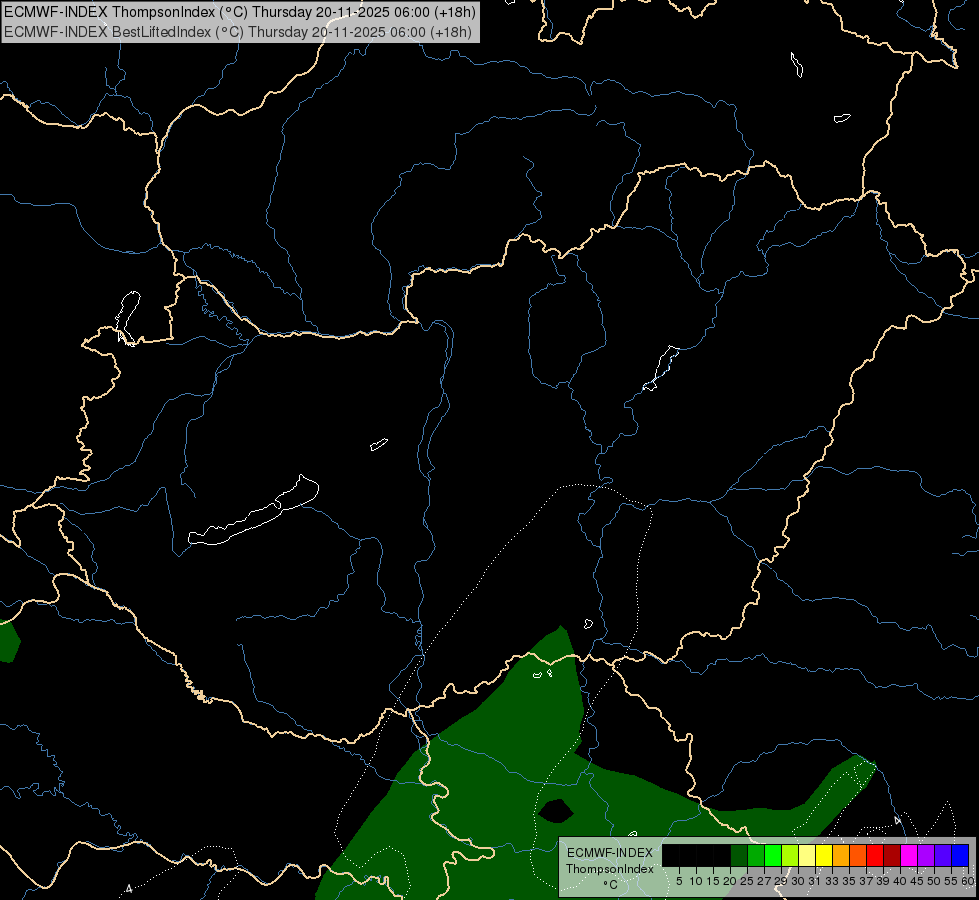
Task: Click the '°C' unit label in legend
Action: pyautogui.click(x=611, y=885)
